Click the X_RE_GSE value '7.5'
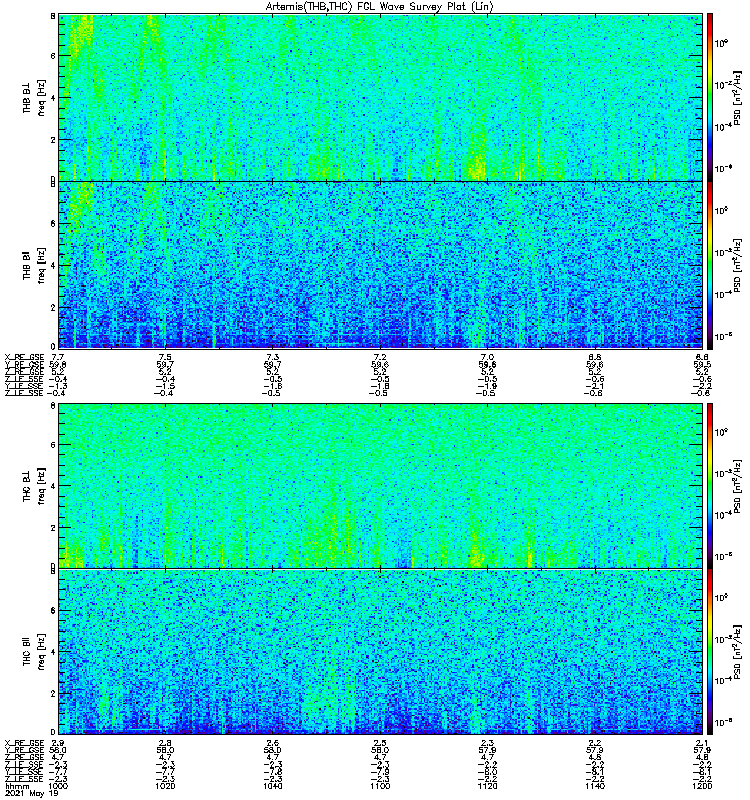 tap(165, 357)
